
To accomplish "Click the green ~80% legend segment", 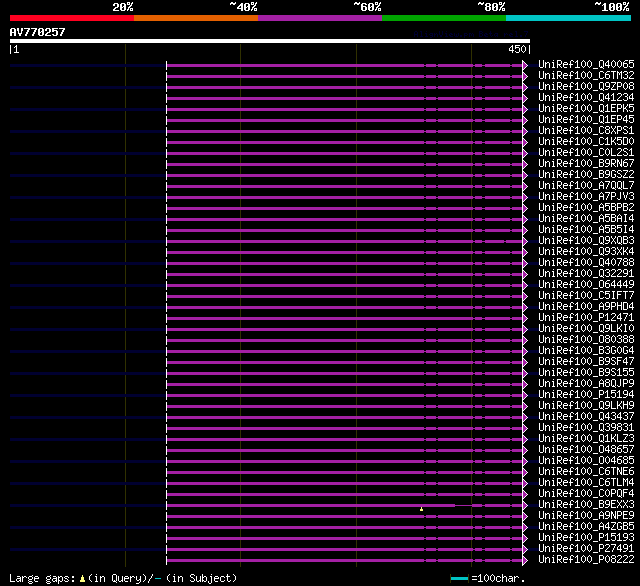I will [x=444, y=18].
